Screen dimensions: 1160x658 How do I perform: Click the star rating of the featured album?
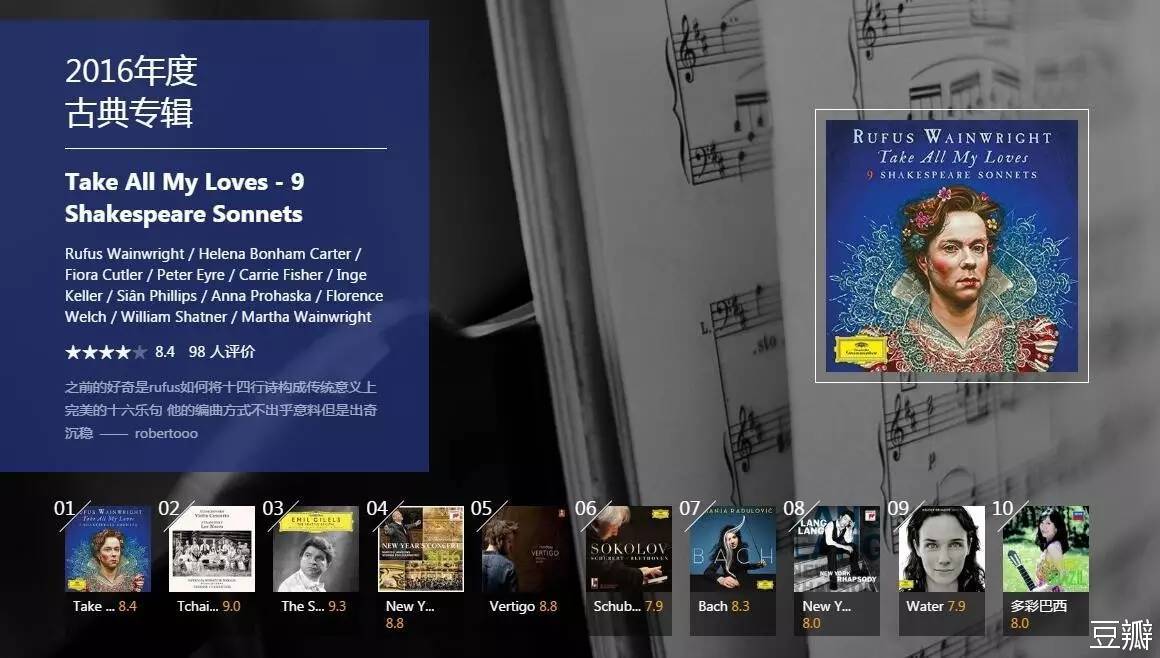pyautogui.click(x=106, y=352)
